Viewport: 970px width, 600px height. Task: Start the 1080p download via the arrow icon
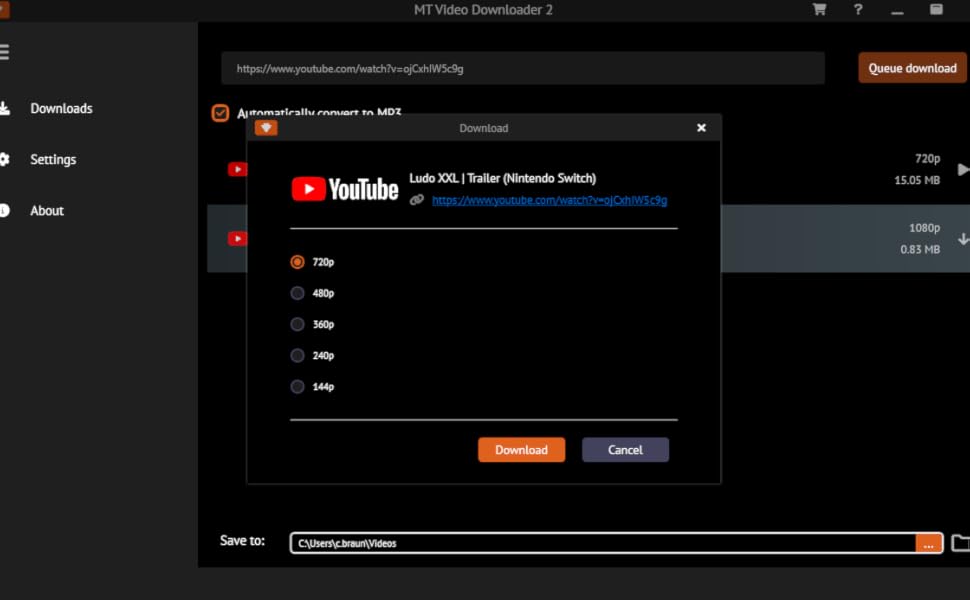[x=962, y=239]
